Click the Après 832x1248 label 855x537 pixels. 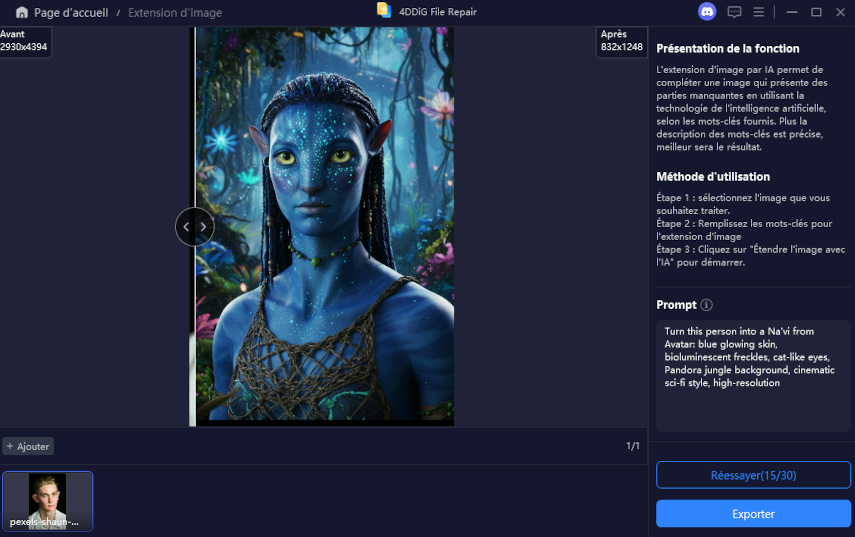tap(622, 41)
